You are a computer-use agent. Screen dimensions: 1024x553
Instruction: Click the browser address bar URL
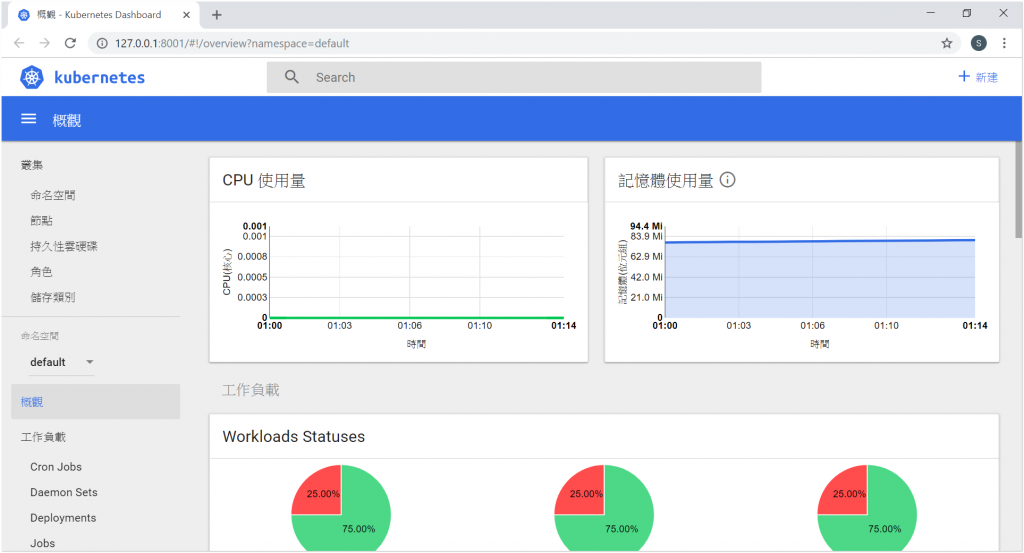[x=232, y=43]
